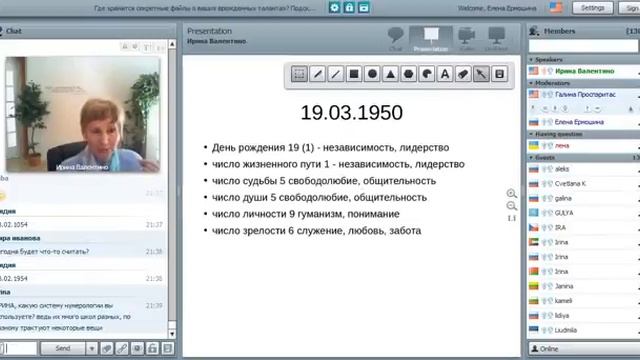The width and height of the screenshot is (640, 360).
Task: Select the rectangle shape tool
Action: pos(354,74)
